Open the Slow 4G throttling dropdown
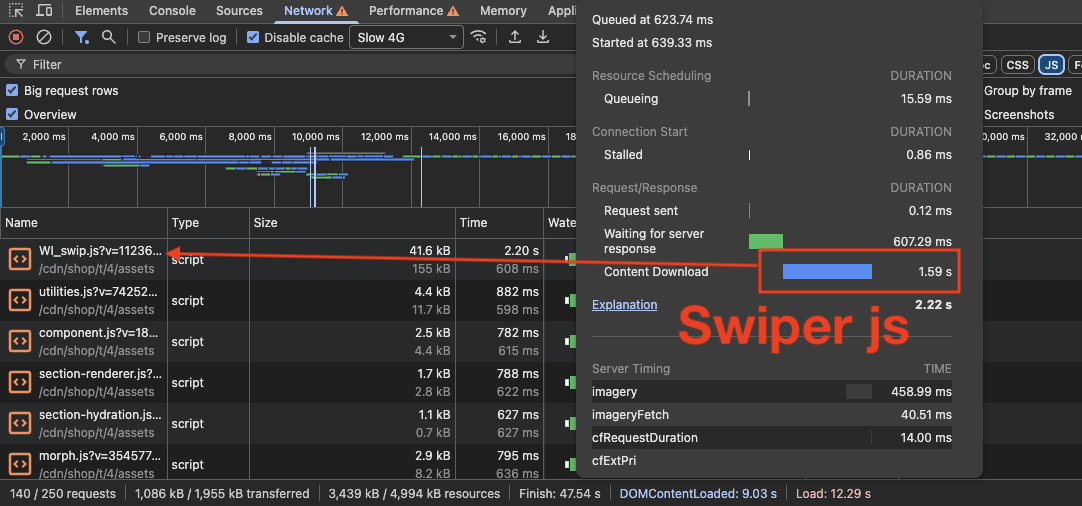Image resolution: width=1082 pixels, height=506 pixels. pos(405,38)
